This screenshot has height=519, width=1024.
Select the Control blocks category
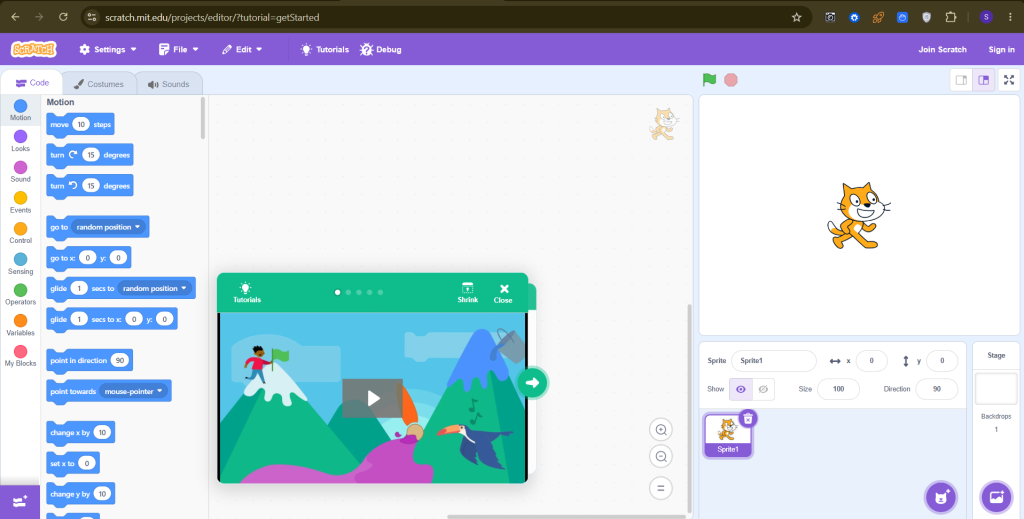(20, 232)
